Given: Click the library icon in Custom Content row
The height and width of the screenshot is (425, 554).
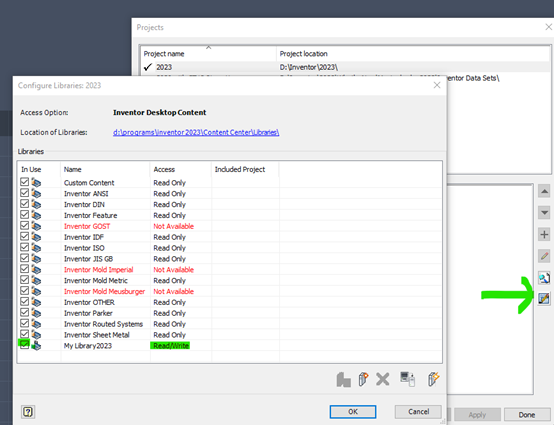Looking at the screenshot, I should 36,183.
